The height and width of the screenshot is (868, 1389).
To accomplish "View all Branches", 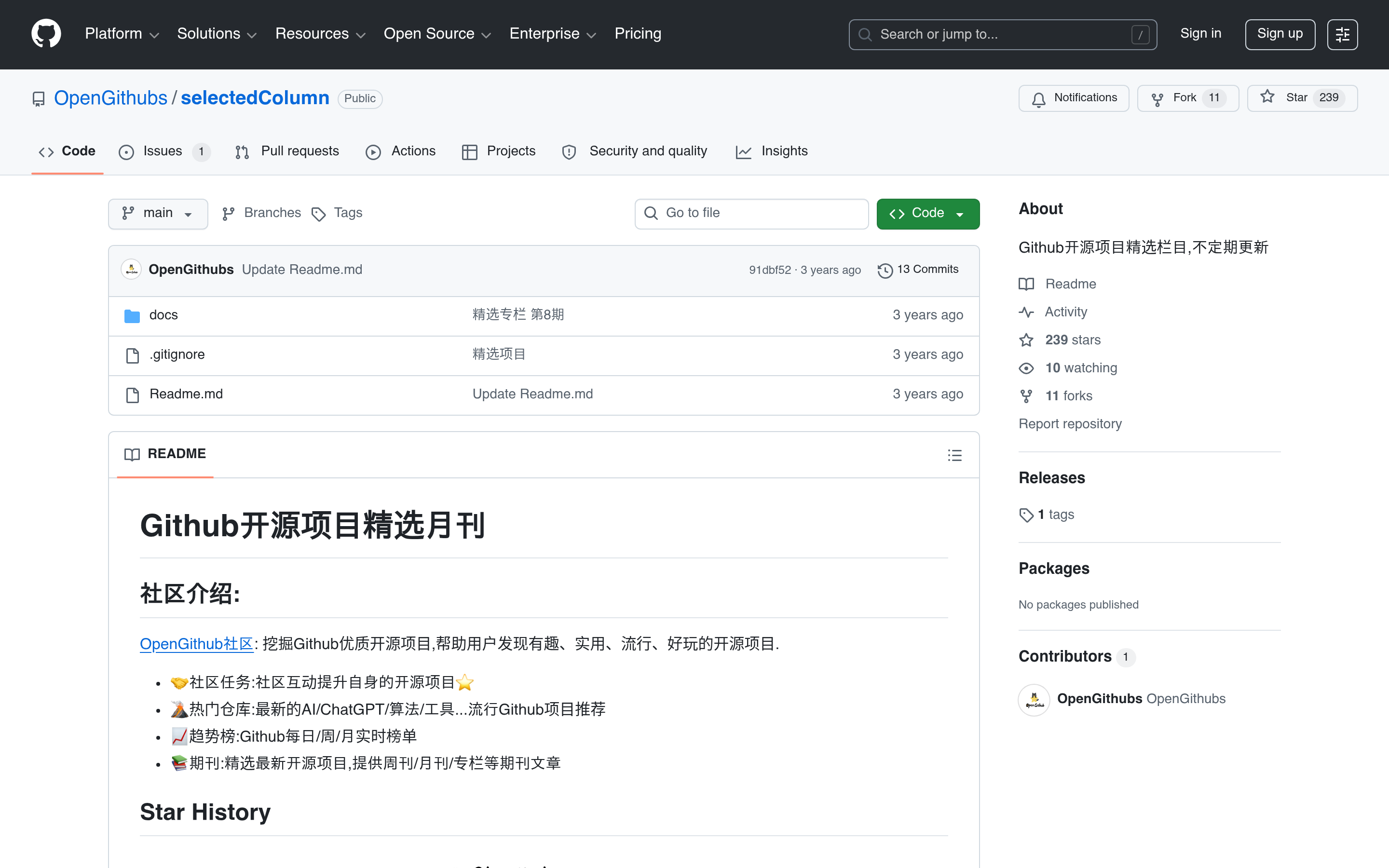I will [261, 214].
